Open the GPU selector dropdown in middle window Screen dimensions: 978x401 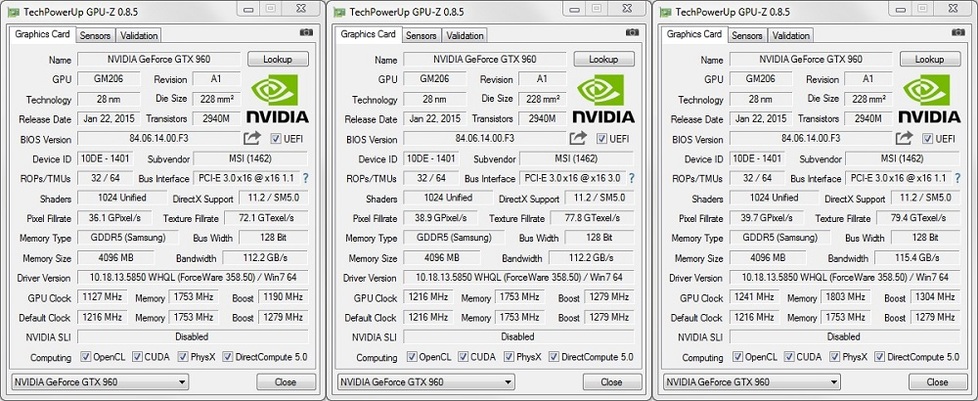pos(426,382)
